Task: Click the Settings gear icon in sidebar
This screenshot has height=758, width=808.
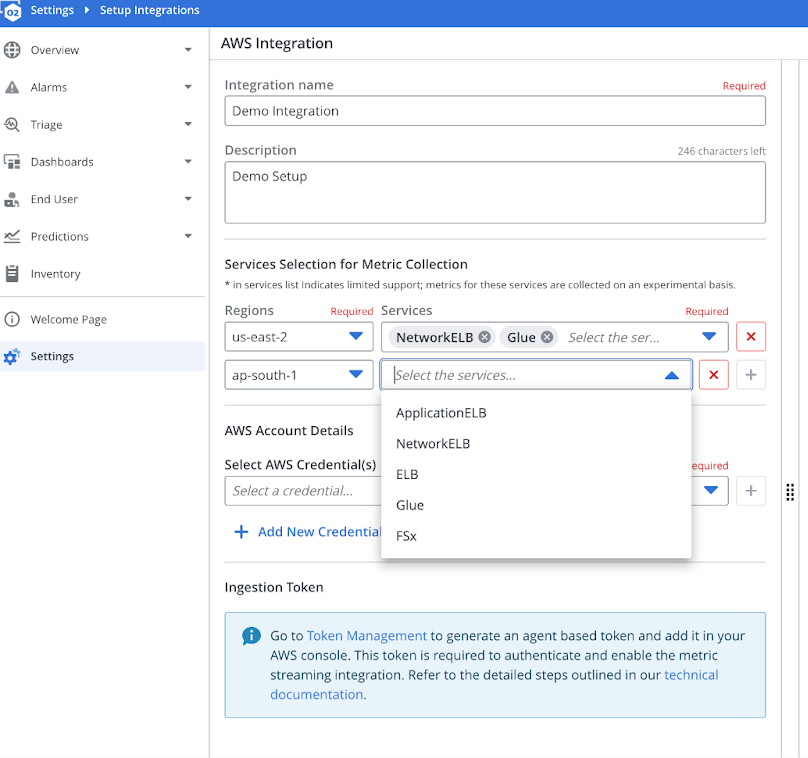Action: pyautogui.click(x=12, y=356)
